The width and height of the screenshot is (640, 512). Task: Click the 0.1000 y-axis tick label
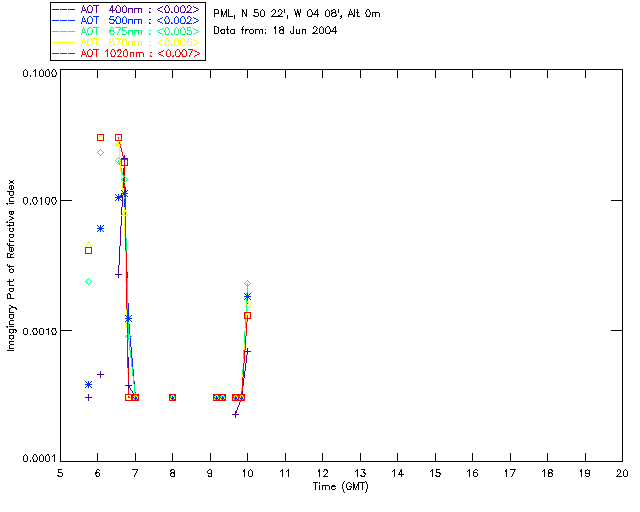pos(39,73)
